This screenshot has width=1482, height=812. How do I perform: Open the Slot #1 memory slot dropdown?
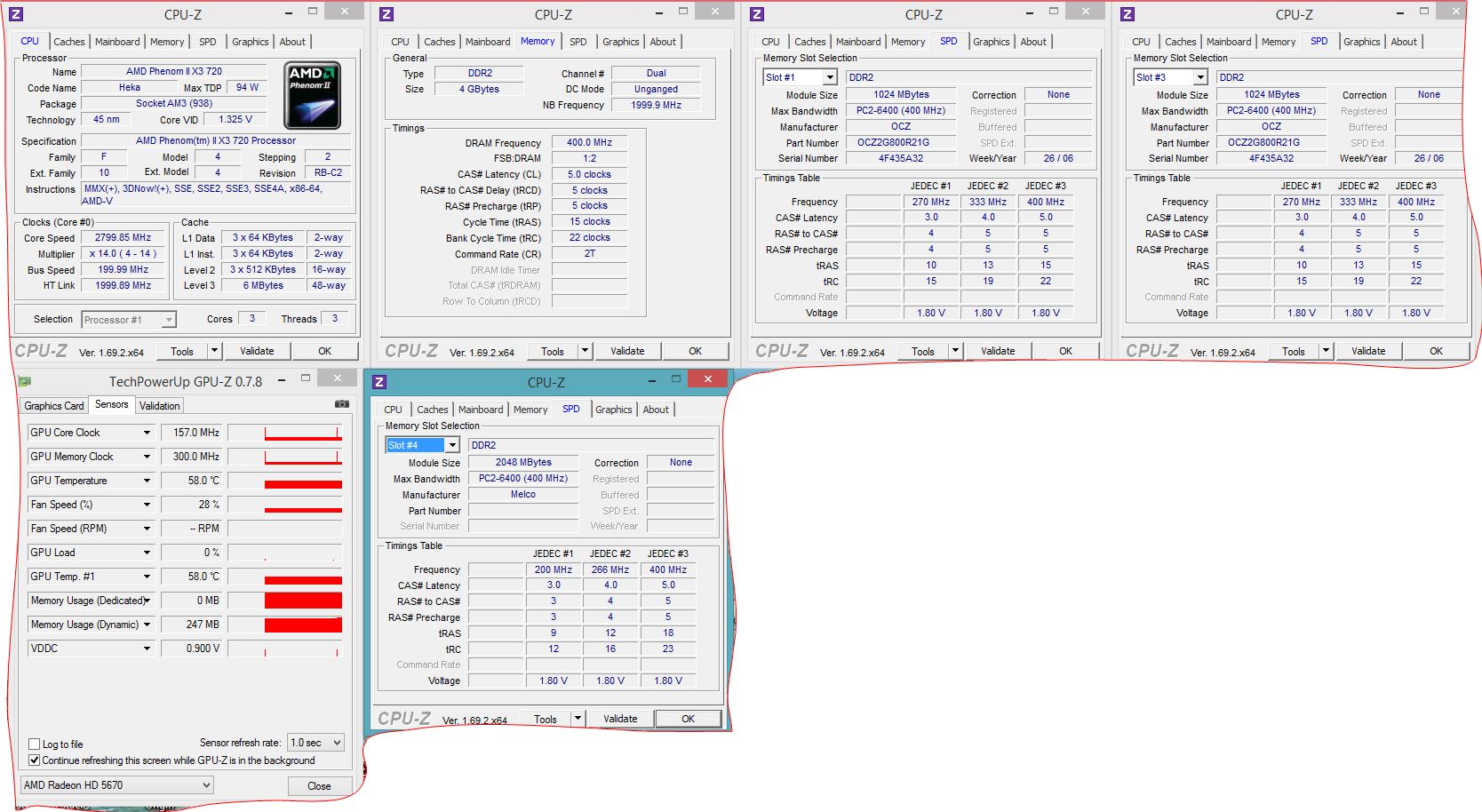pyautogui.click(x=830, y=77)
